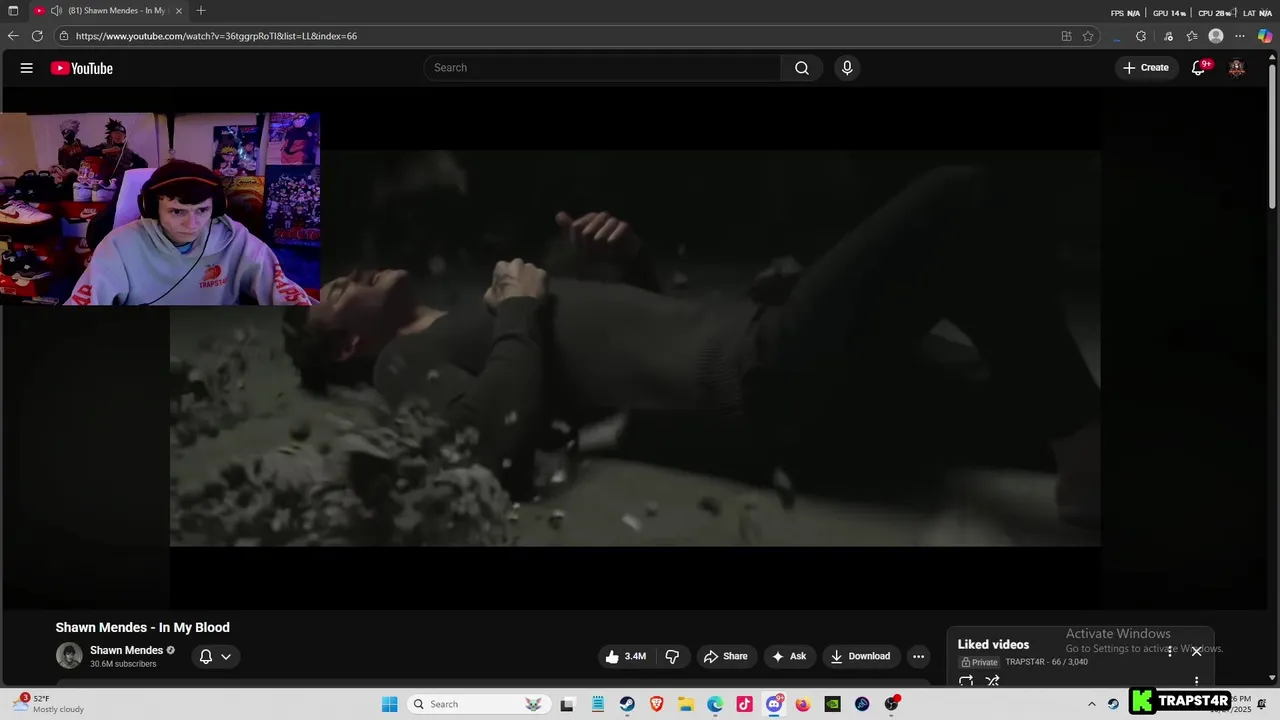Click the Create button

[1146, 68]
